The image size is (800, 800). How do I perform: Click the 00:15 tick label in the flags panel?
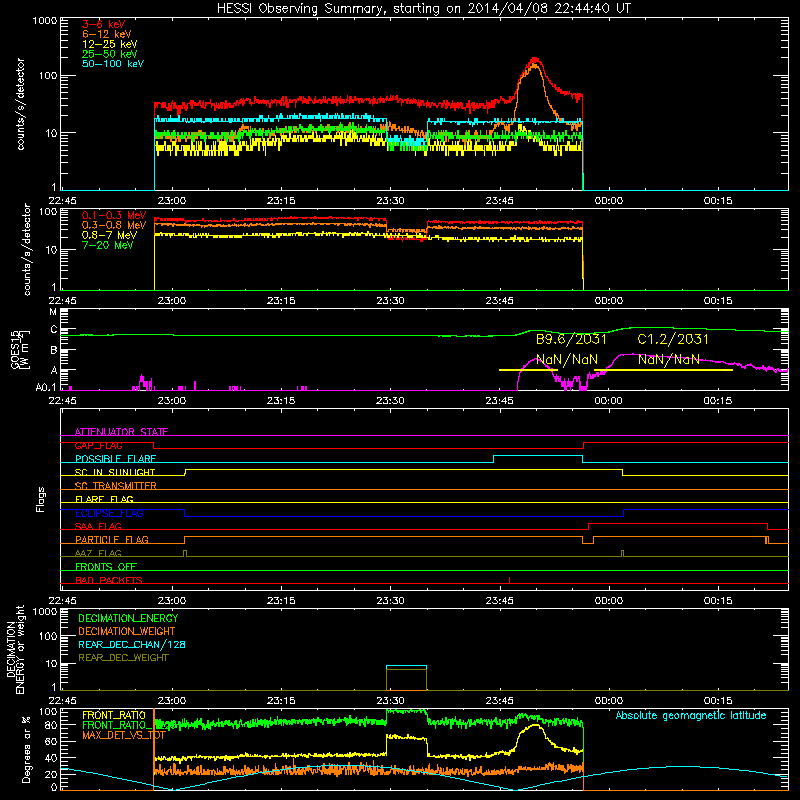(x=718, y=601)
